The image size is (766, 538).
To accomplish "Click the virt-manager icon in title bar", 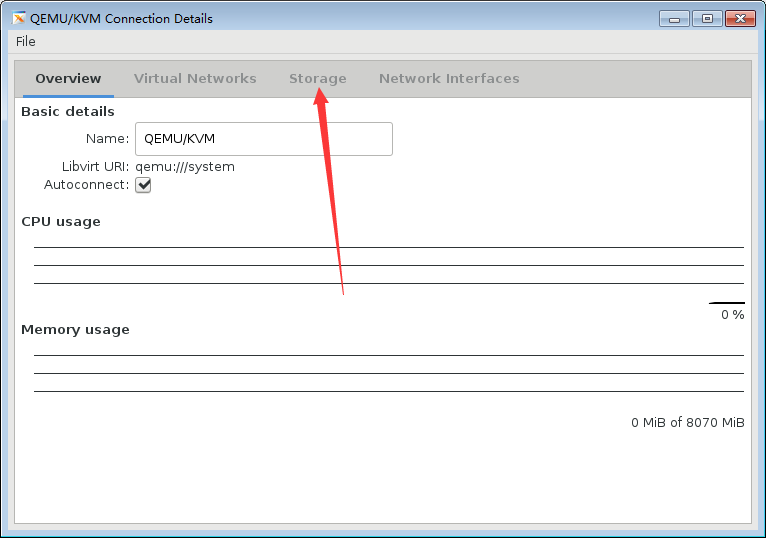I will [x=19, y=19].
